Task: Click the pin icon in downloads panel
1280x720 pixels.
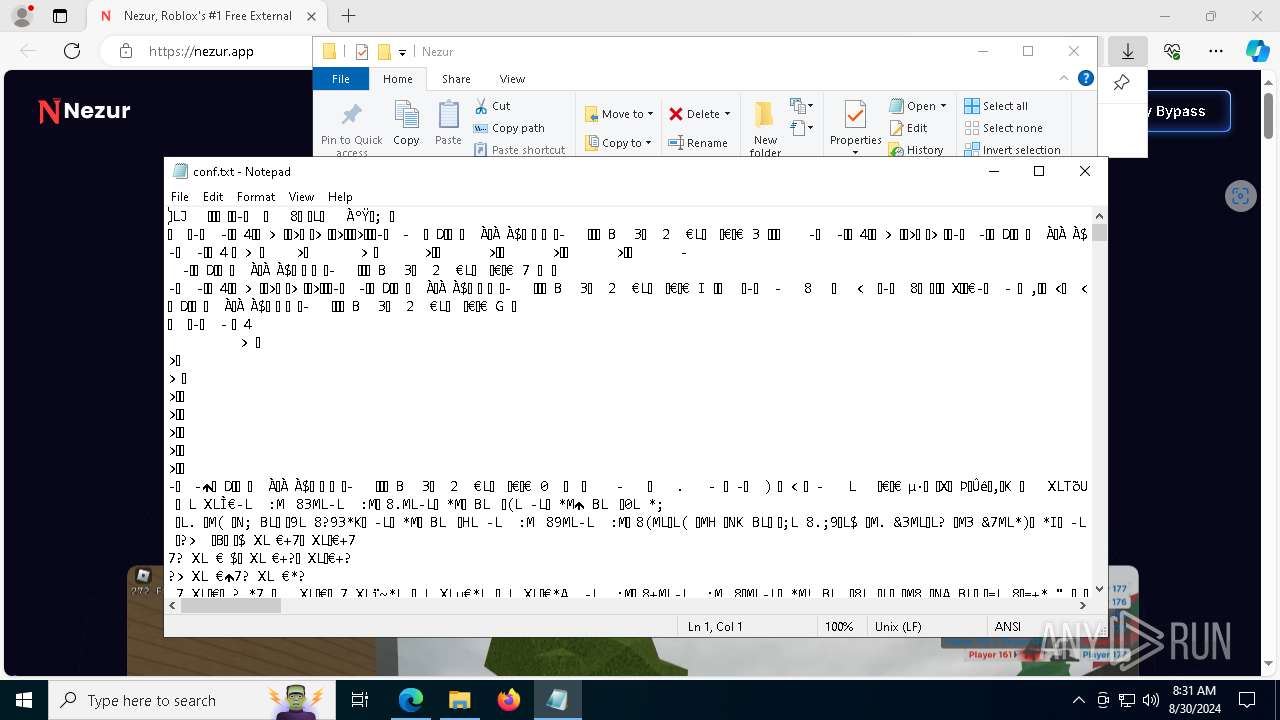Action: click(1121, 83)
